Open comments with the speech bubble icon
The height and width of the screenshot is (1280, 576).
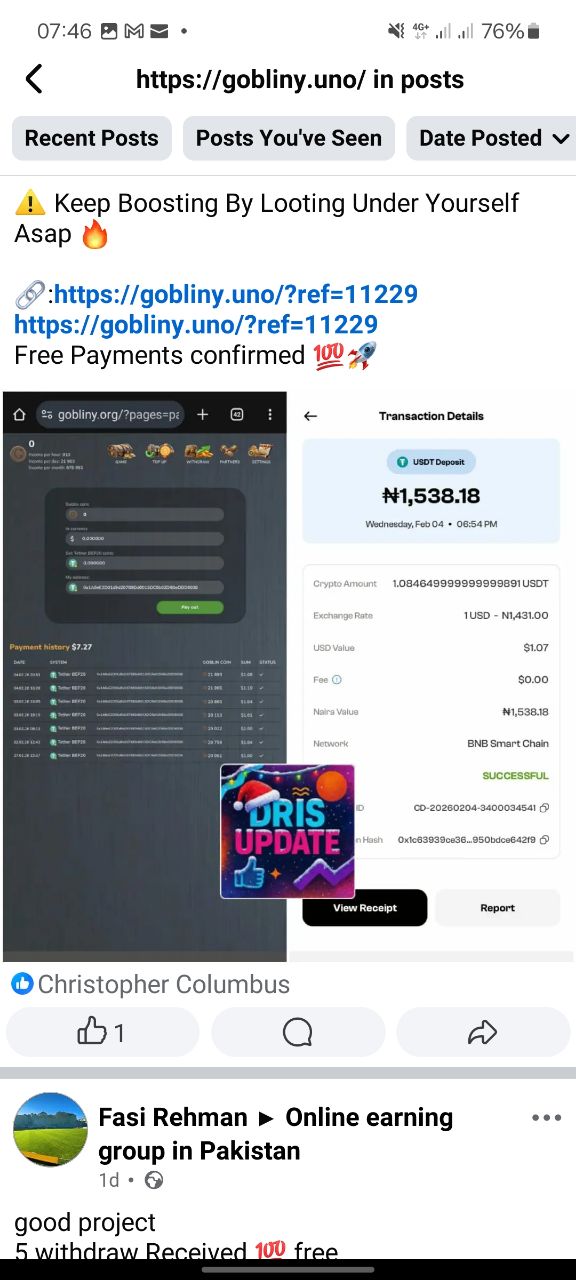coord(298,1032)
